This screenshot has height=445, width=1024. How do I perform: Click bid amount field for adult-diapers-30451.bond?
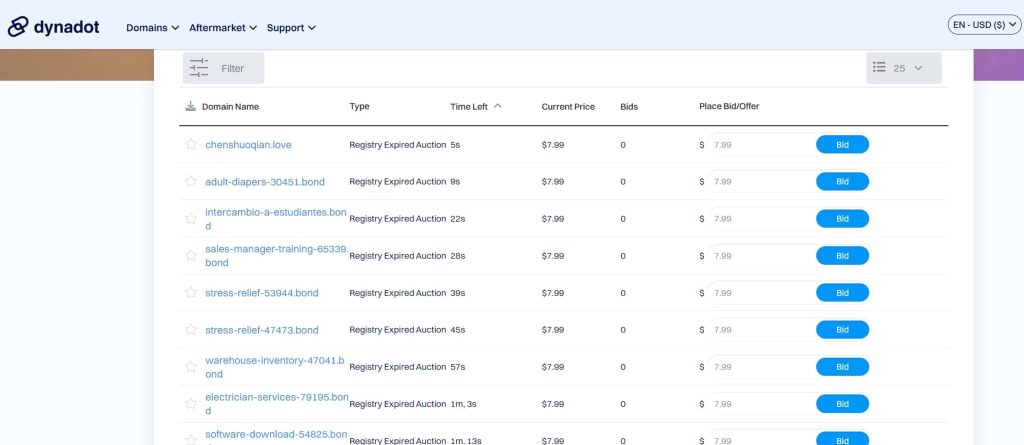point(760,181)
